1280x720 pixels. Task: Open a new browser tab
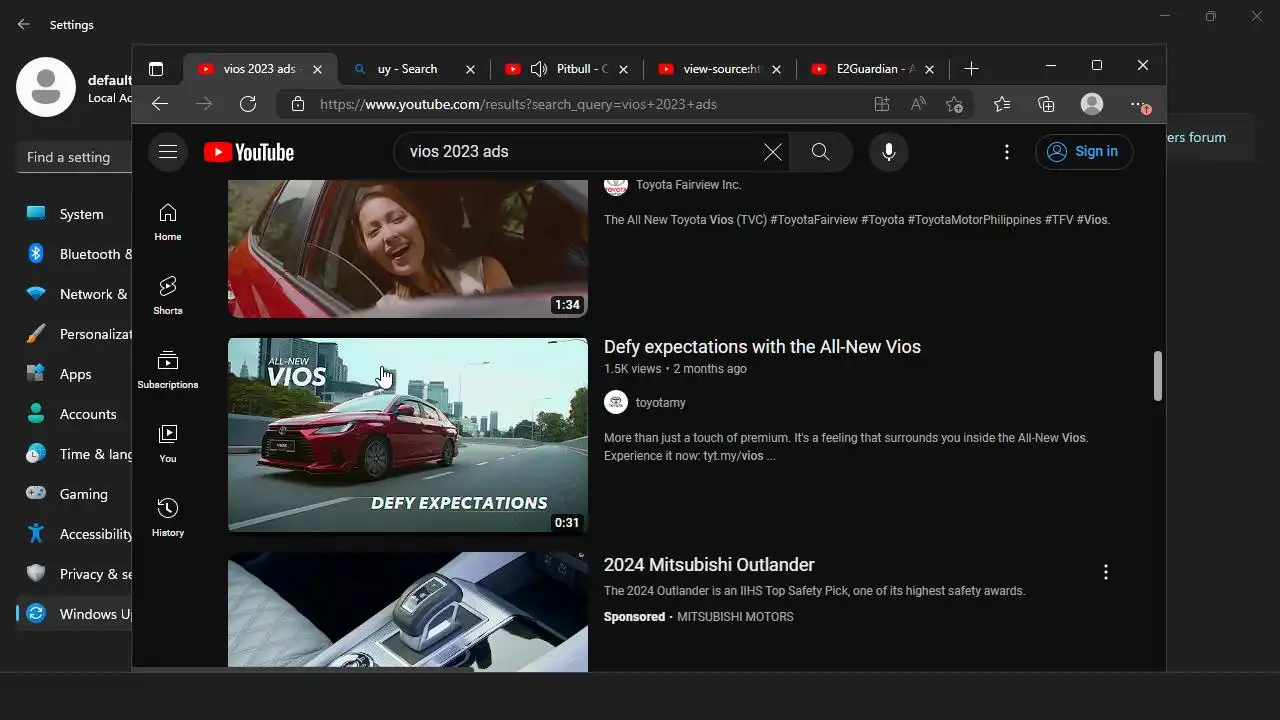pos(971,69)
